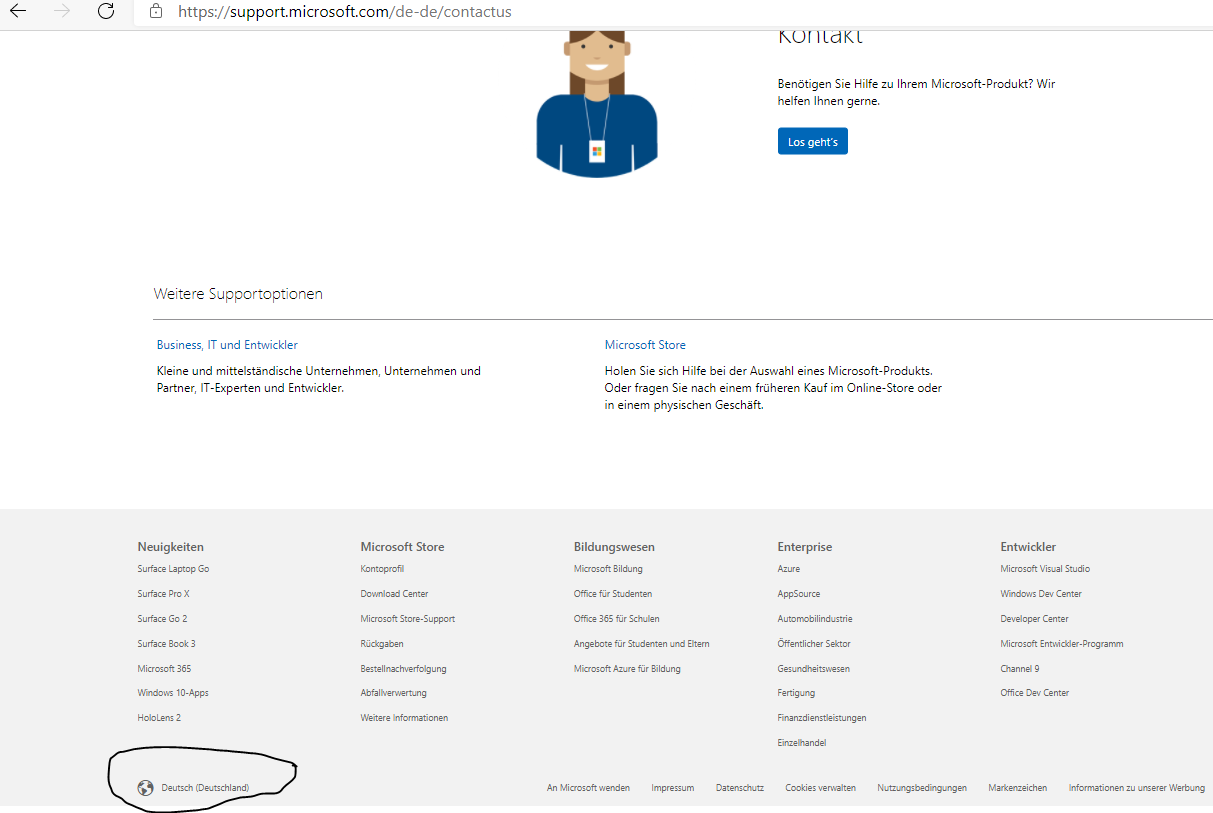Open Informationen zu unserer Werbung link
This screenshot has width=1213, height=813.
click(x=1137, y=788)
